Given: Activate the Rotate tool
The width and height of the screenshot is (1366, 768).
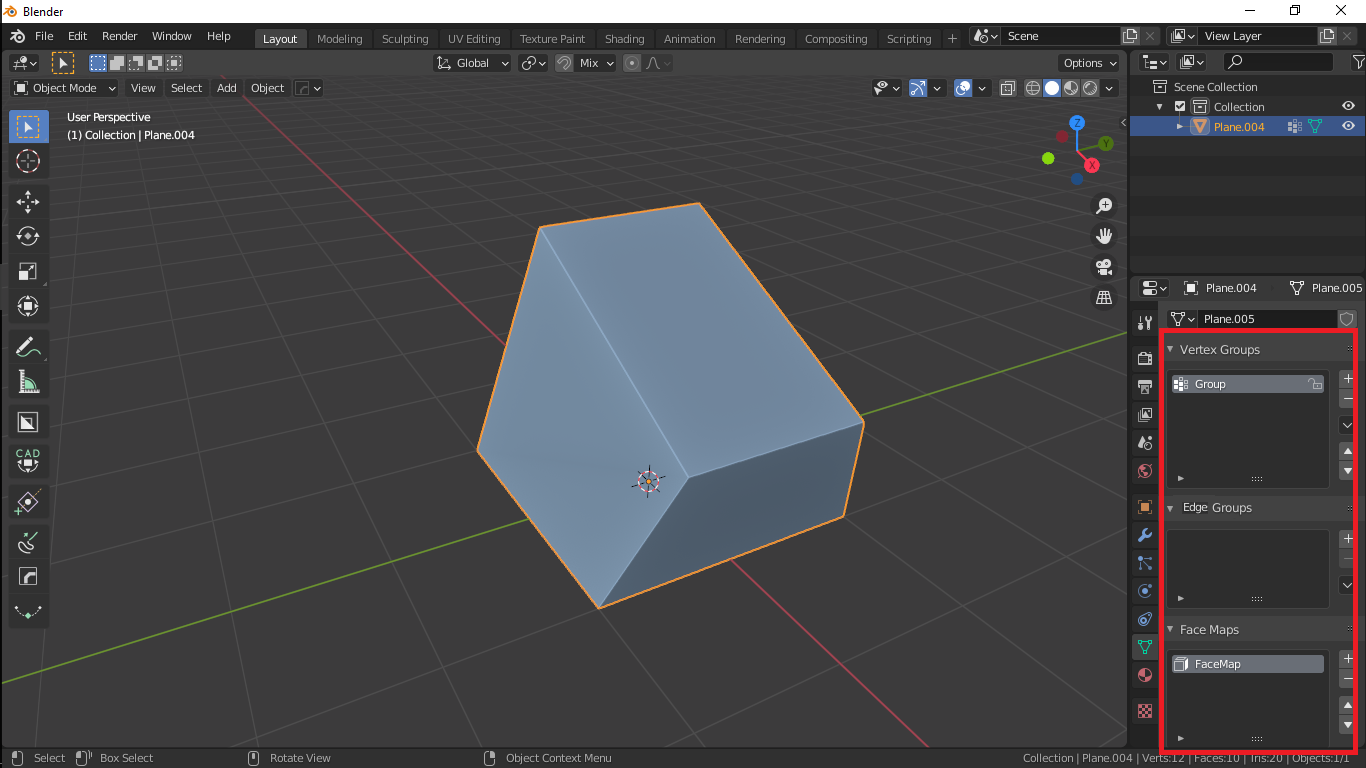Looking at the screenshot, I should (x=28, y=237).
